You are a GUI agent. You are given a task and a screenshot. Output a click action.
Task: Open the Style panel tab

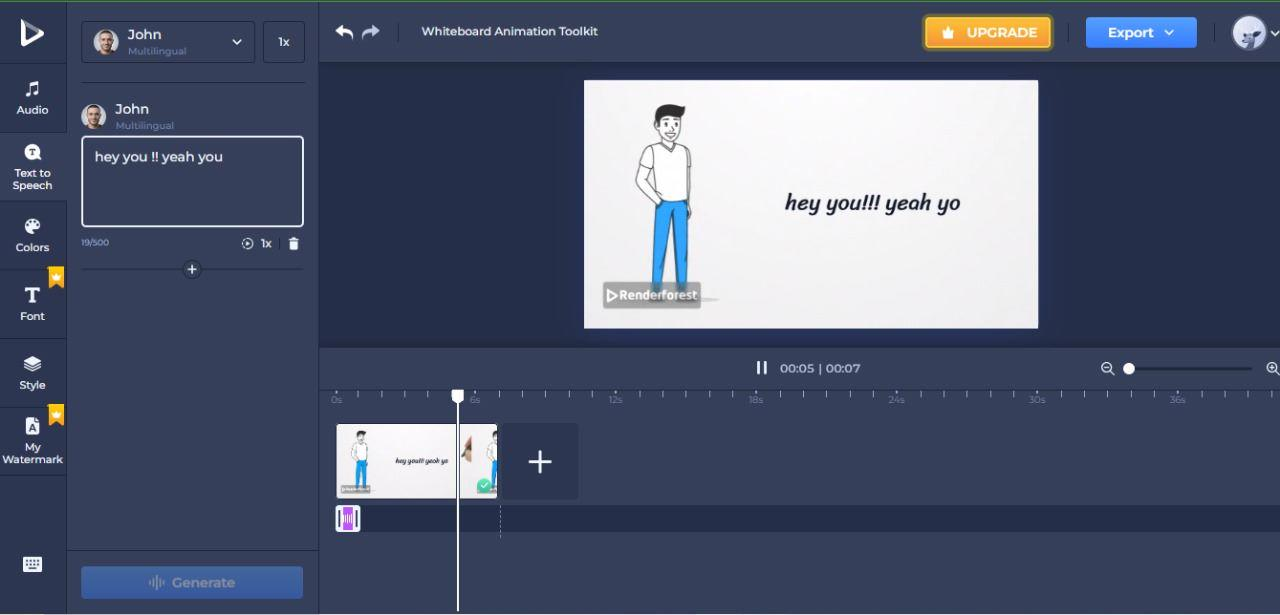[32, 373]
